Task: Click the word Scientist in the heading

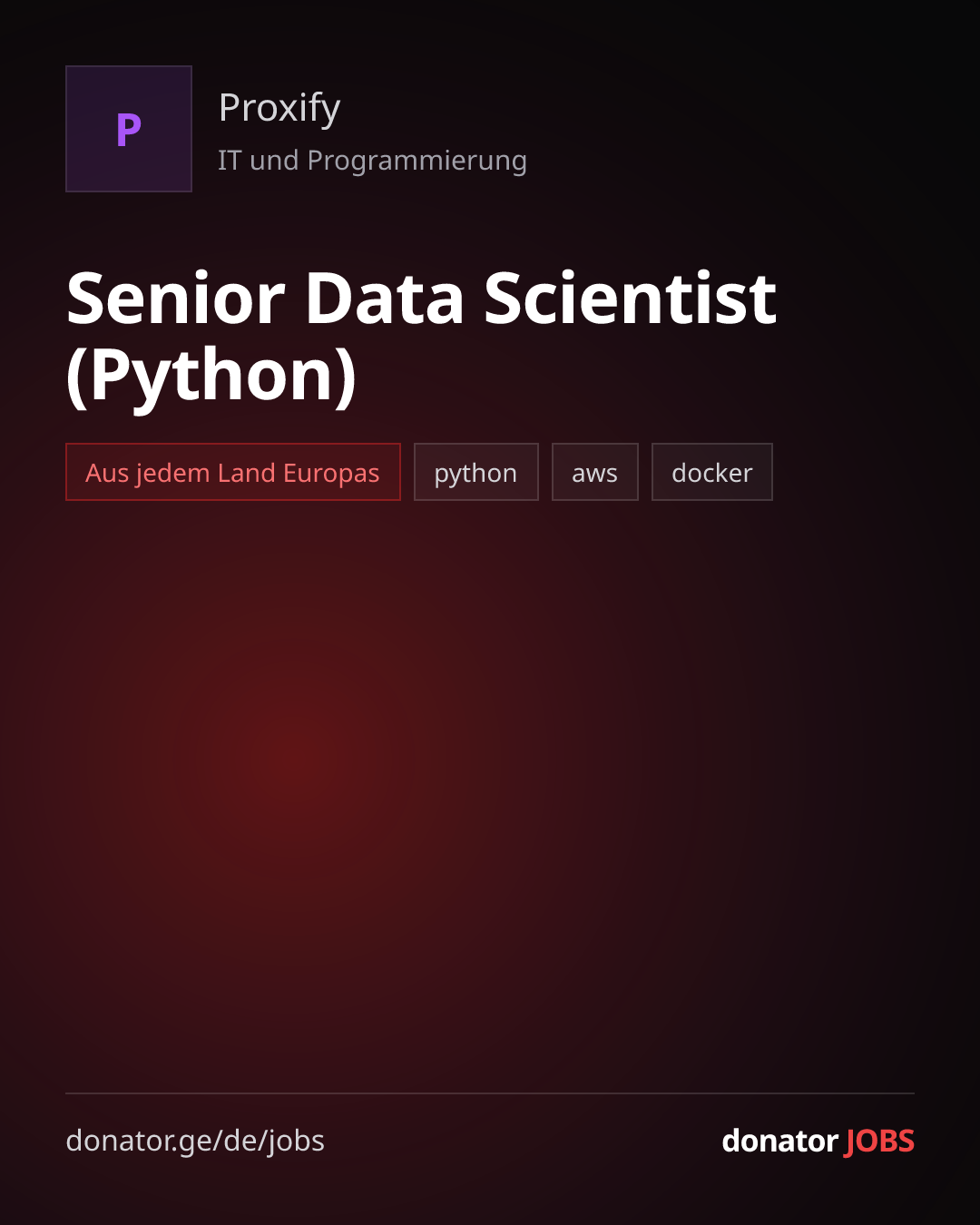Action: 630,298
